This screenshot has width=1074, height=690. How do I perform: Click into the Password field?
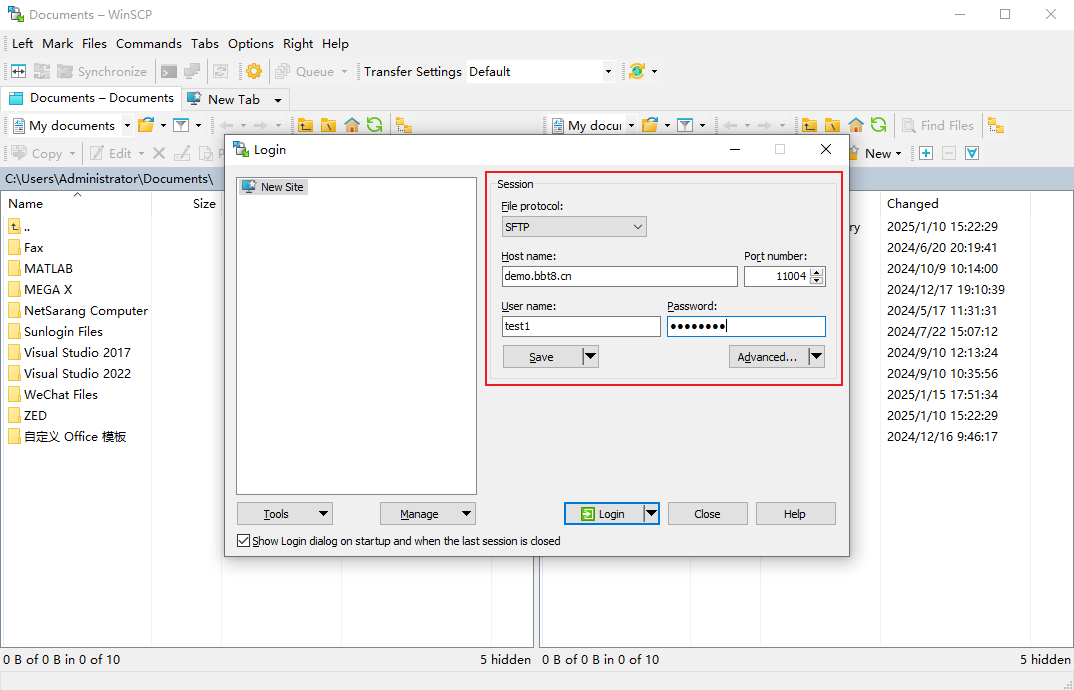pos(747,326)
